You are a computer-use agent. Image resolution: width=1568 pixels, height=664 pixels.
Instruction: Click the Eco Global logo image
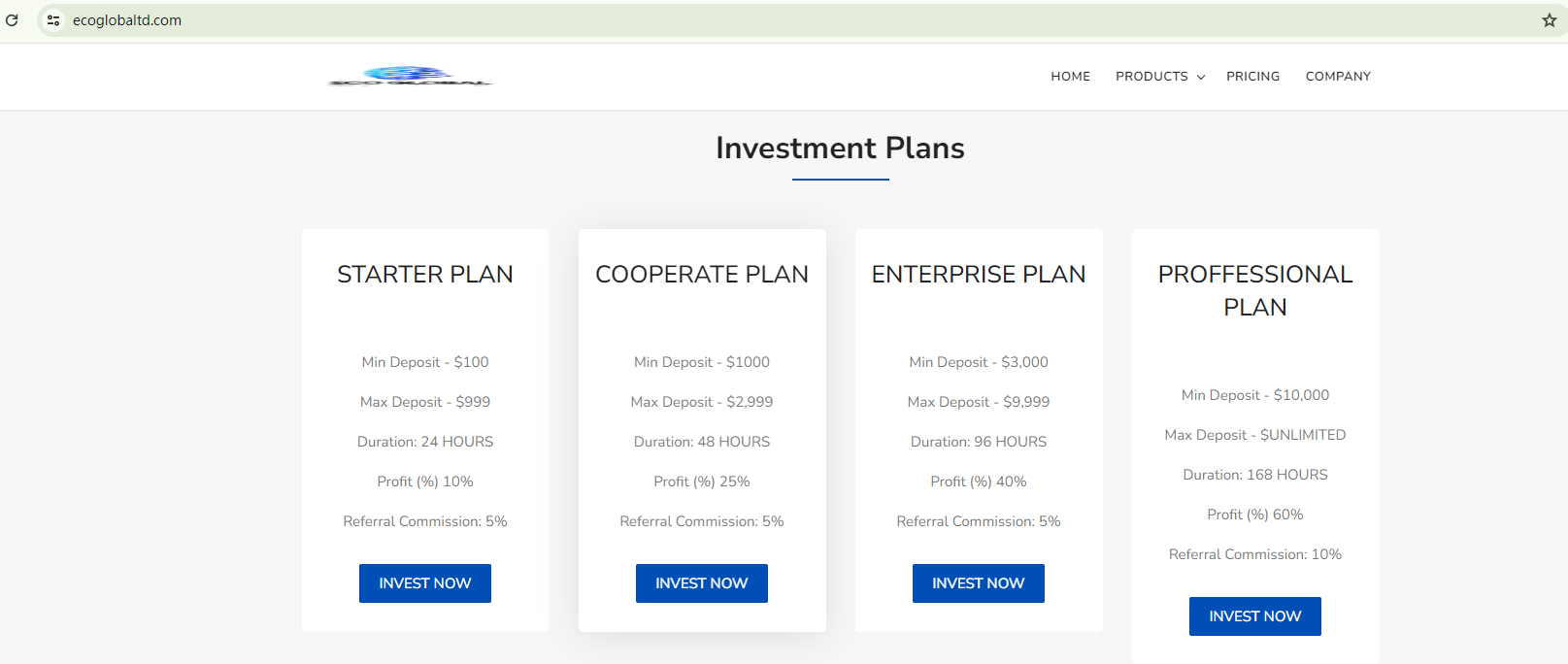[411, 76]
